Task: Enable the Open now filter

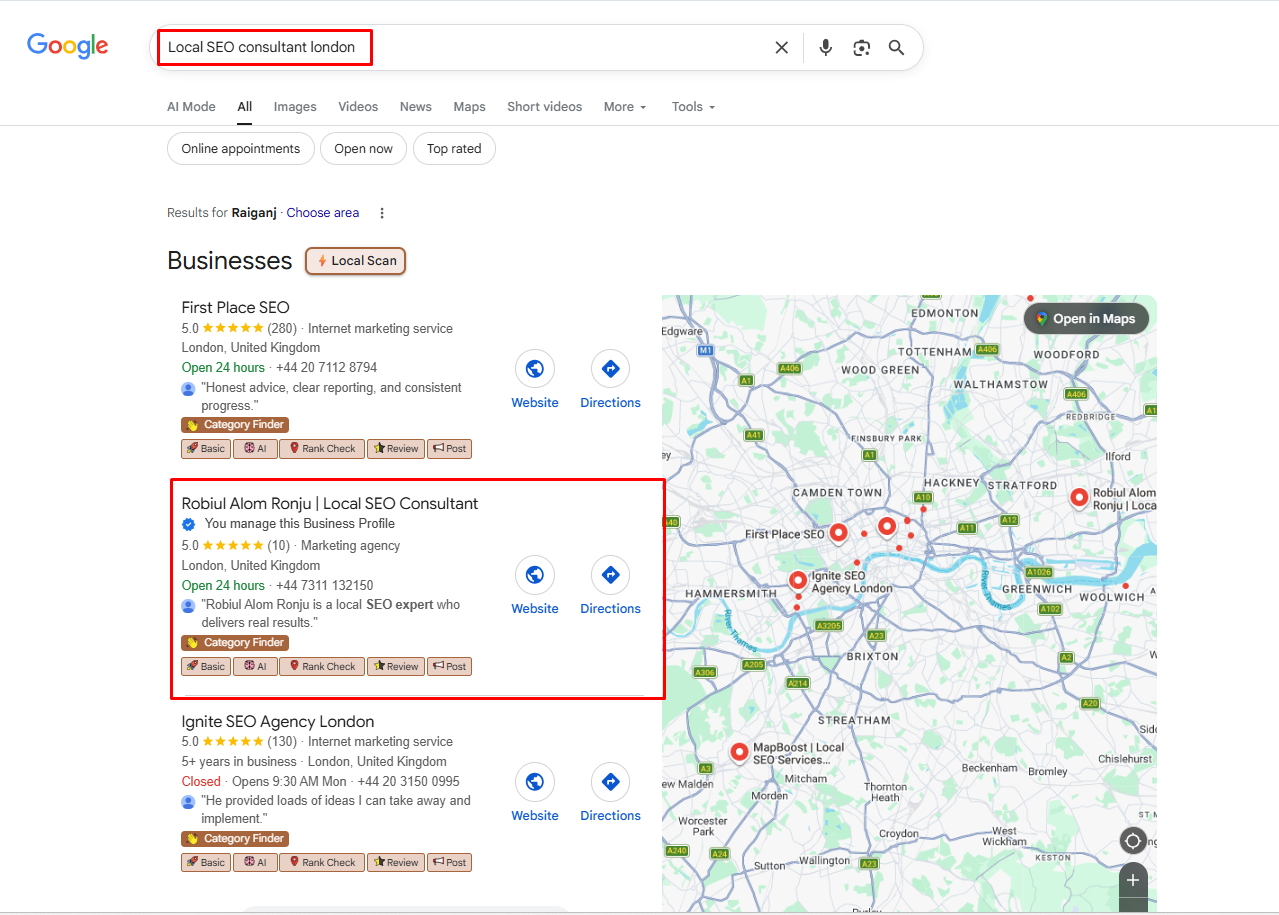Action: pos(363,148)
